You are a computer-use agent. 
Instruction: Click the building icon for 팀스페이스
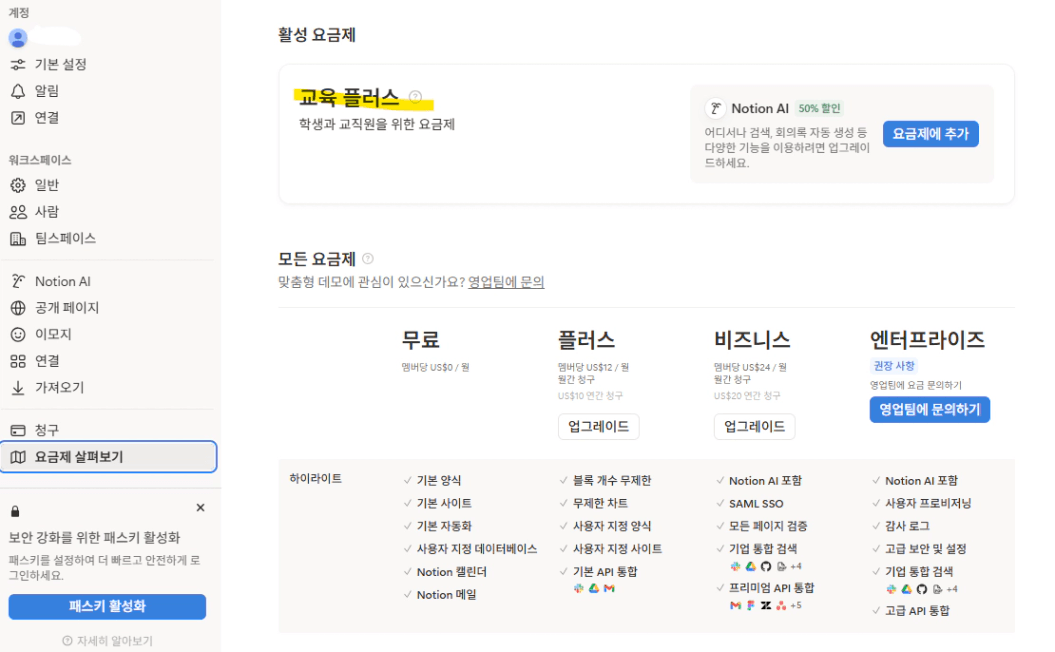click(x=18, y=238)
